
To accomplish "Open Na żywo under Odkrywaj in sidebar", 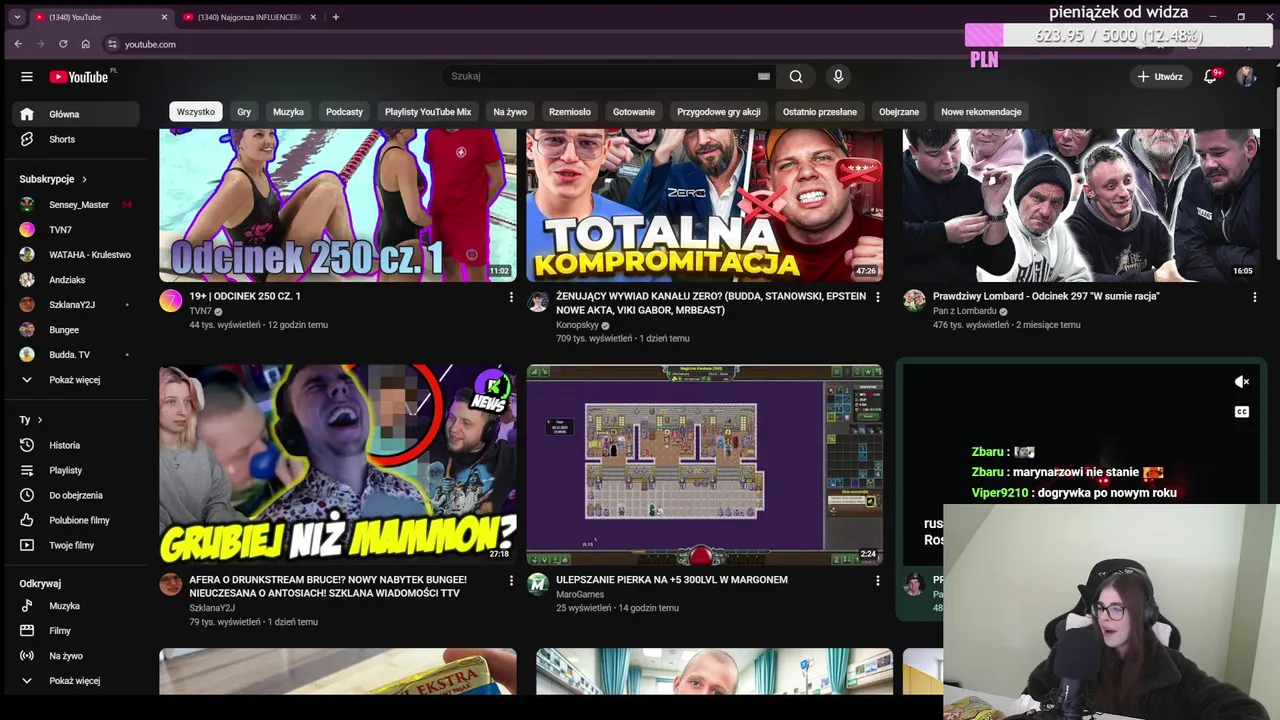I will click(76, 656).
